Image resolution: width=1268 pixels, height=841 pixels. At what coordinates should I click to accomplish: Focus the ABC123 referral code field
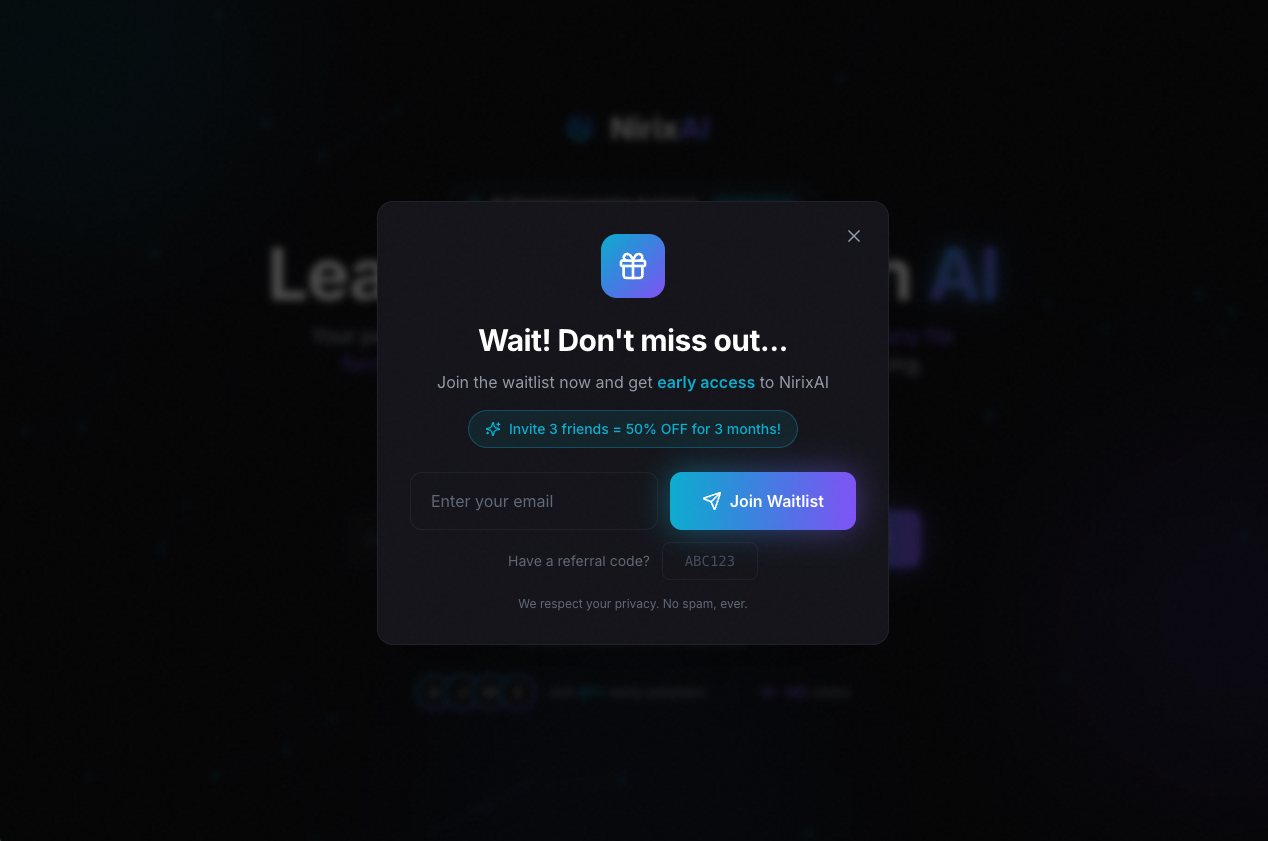(x=710, y=561)
